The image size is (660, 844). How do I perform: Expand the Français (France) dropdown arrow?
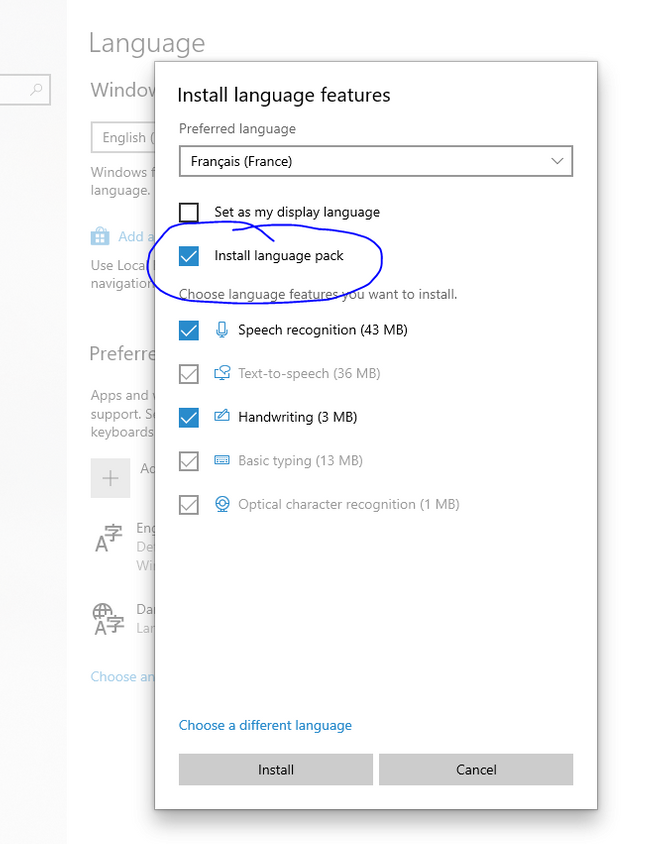point(557,161)
